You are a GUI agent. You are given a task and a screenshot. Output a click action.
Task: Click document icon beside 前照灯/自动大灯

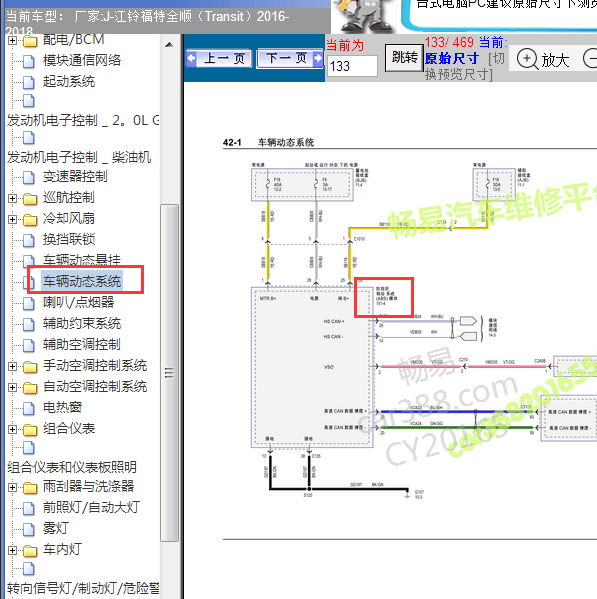tap(29, 508)
